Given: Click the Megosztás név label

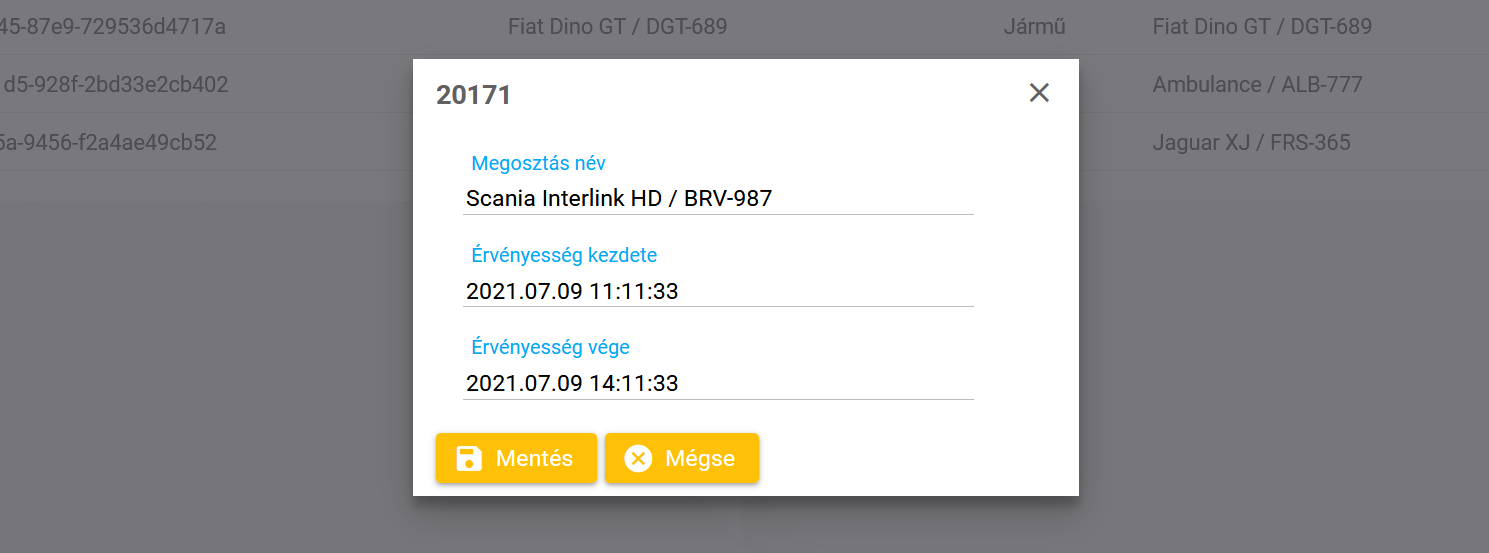Looking at the screenshot, I should click(538, 163).
